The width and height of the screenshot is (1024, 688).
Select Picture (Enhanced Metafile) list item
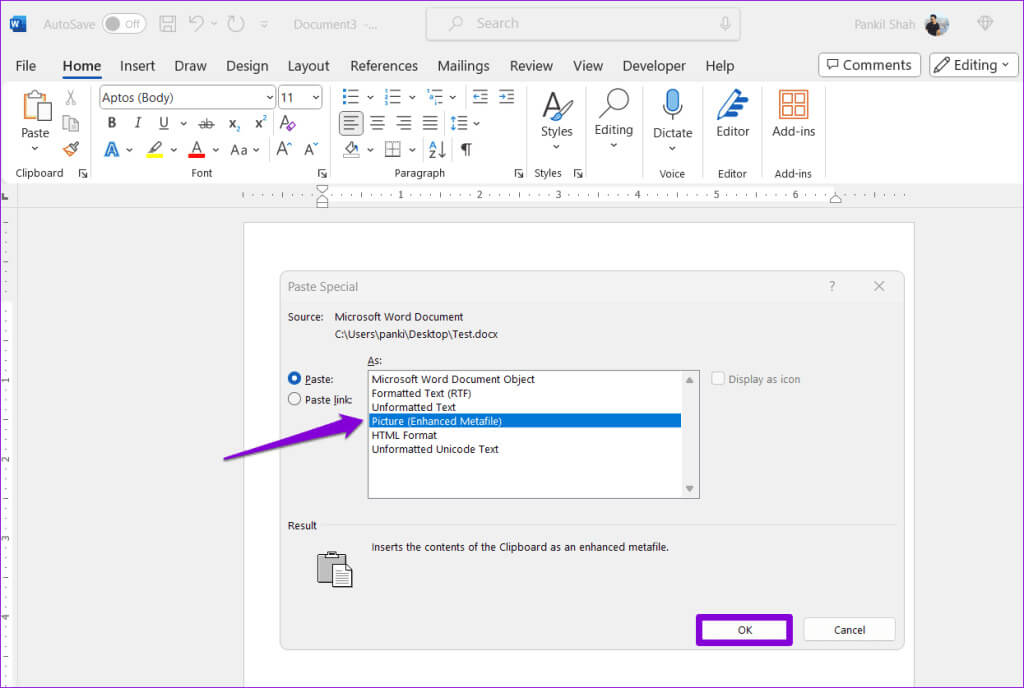click(525, 421)
